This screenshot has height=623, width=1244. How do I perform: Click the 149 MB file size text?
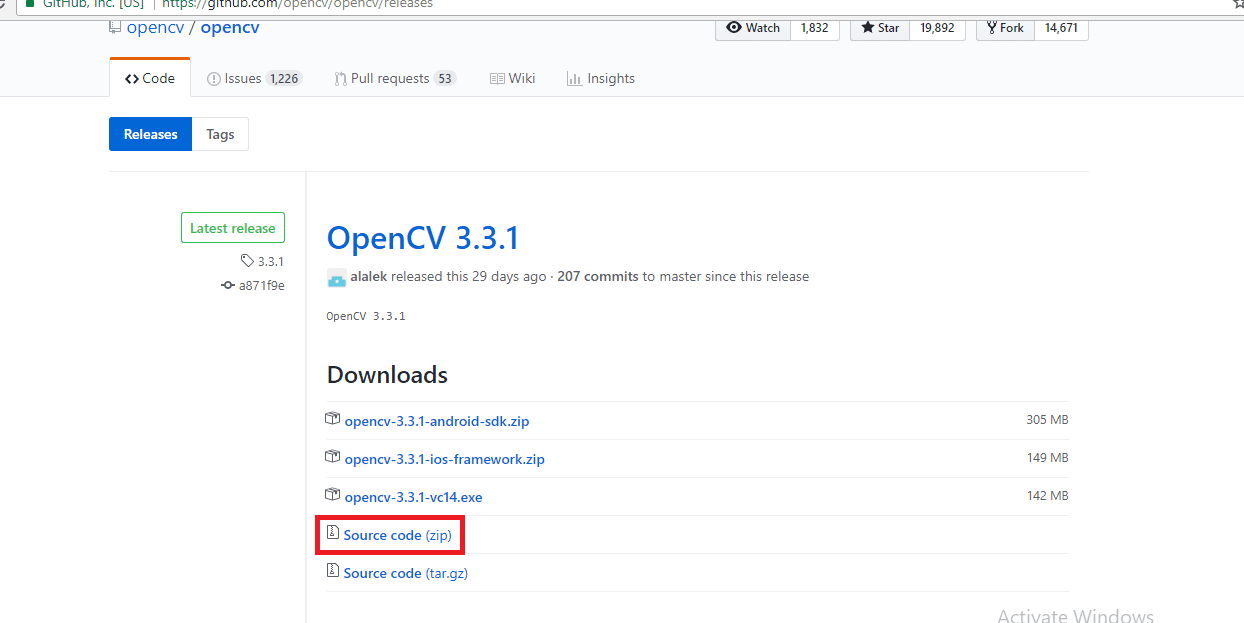tap(1047, 458)
